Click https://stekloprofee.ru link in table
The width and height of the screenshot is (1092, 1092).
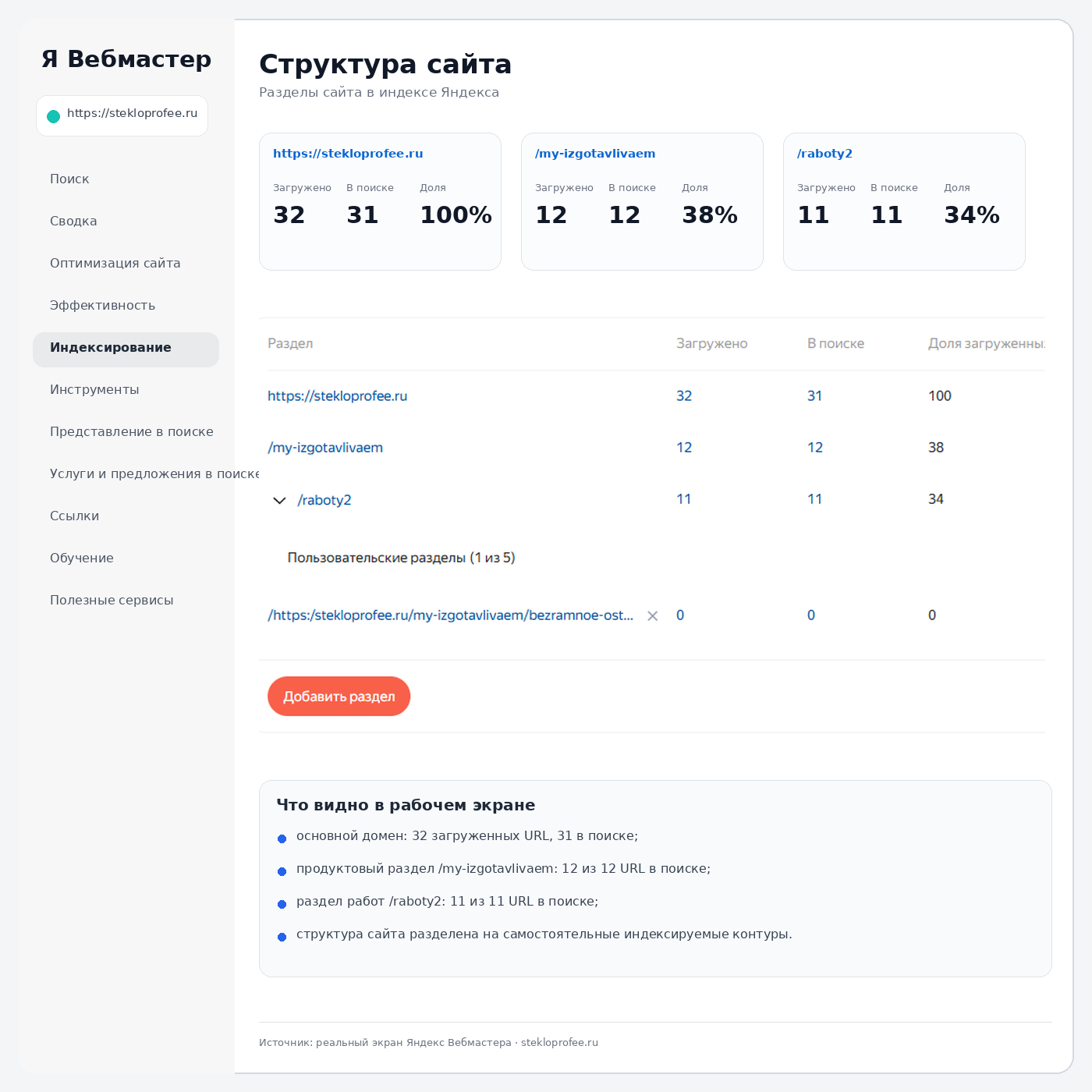338,396
